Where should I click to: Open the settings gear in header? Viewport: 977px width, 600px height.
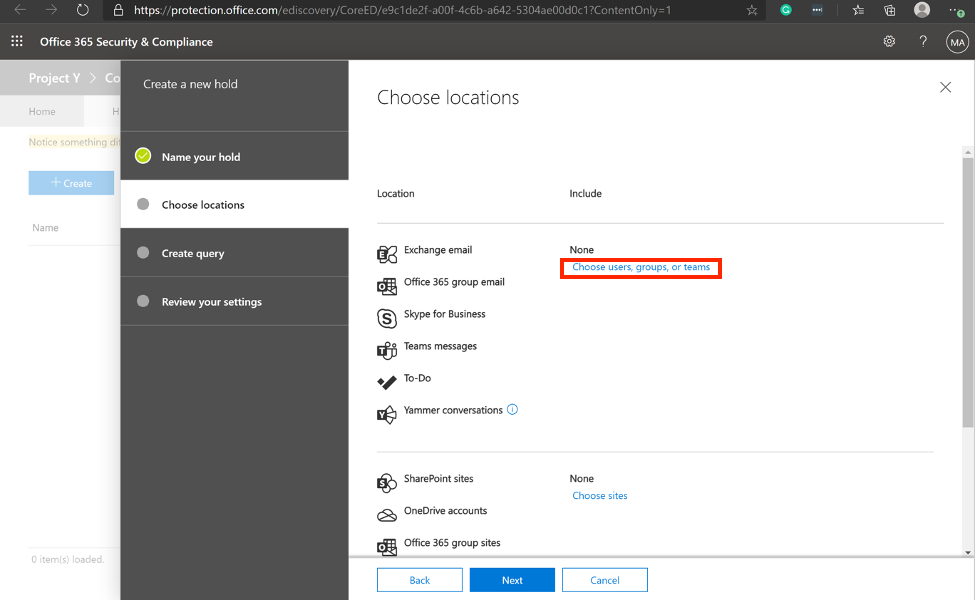pyautogui.click(x=889, y=41)
